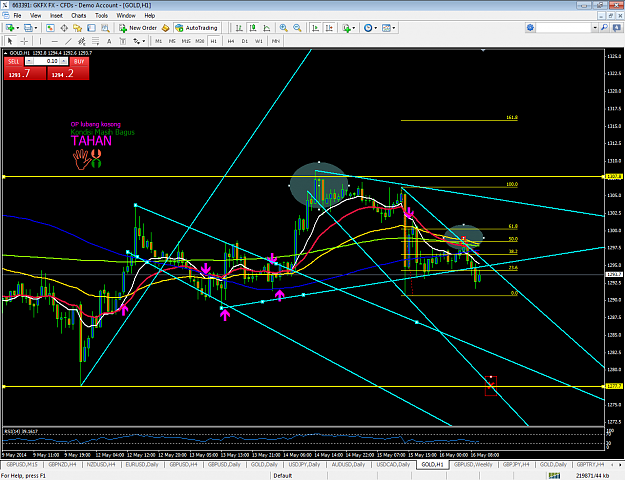Open a new chart with the plus icon
The image size is (625, 480).
[x=9, y=28]
